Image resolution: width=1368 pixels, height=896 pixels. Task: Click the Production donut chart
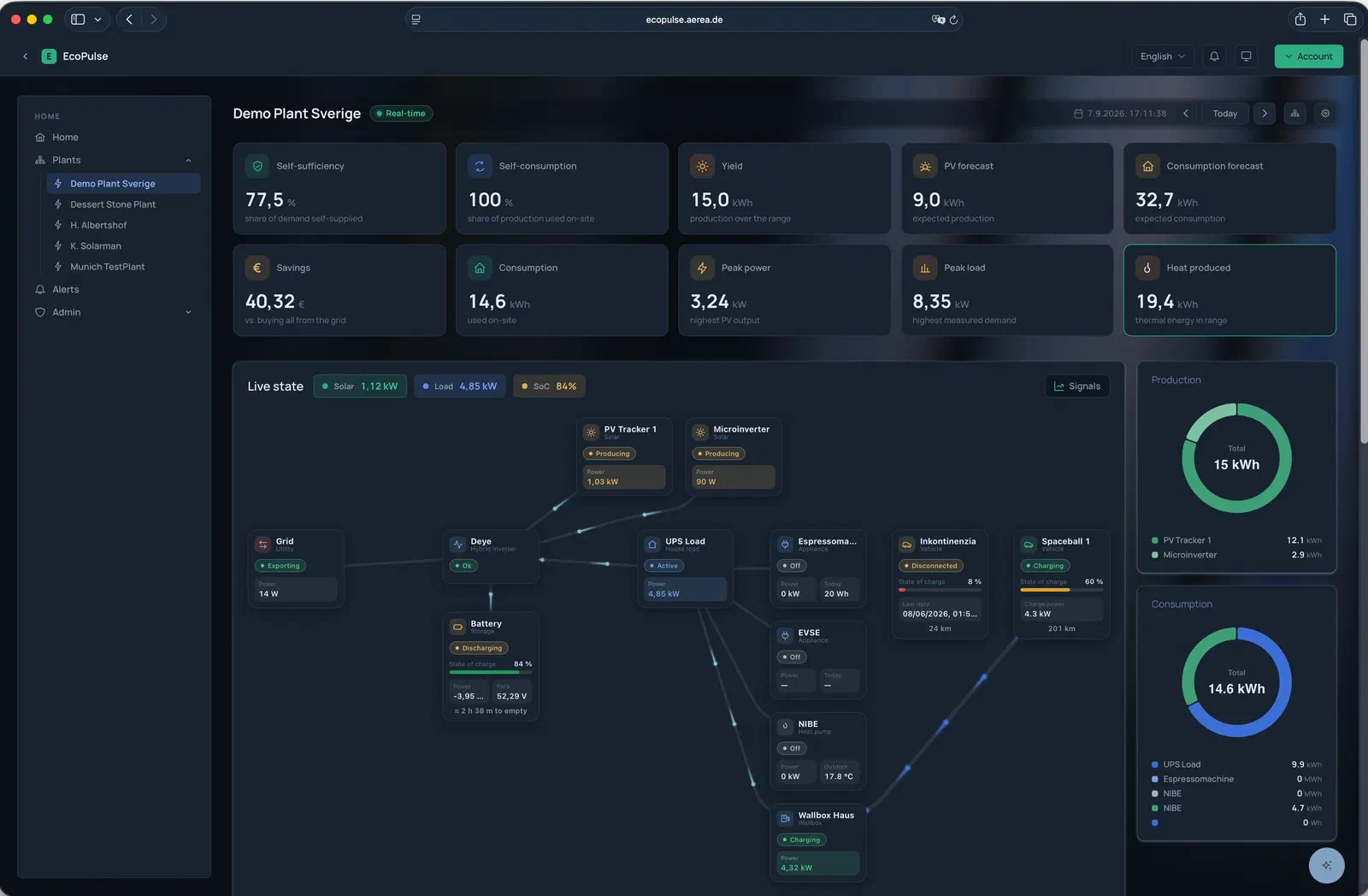(1236, 458)
